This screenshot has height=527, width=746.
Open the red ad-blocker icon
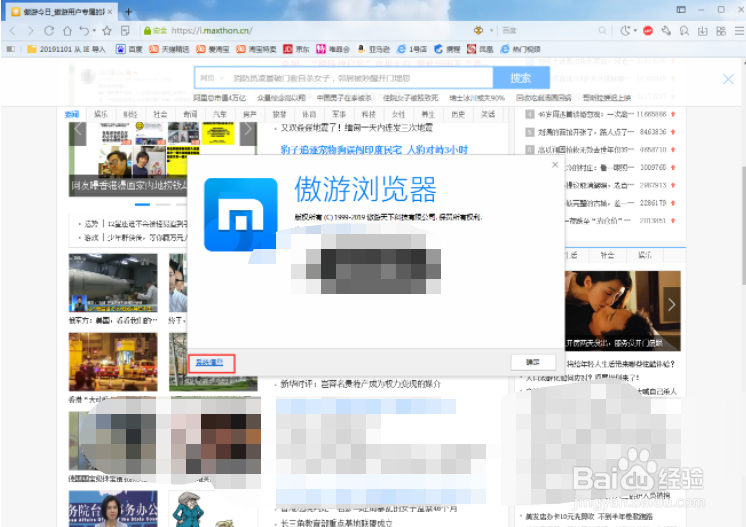(x=648, y=31)
